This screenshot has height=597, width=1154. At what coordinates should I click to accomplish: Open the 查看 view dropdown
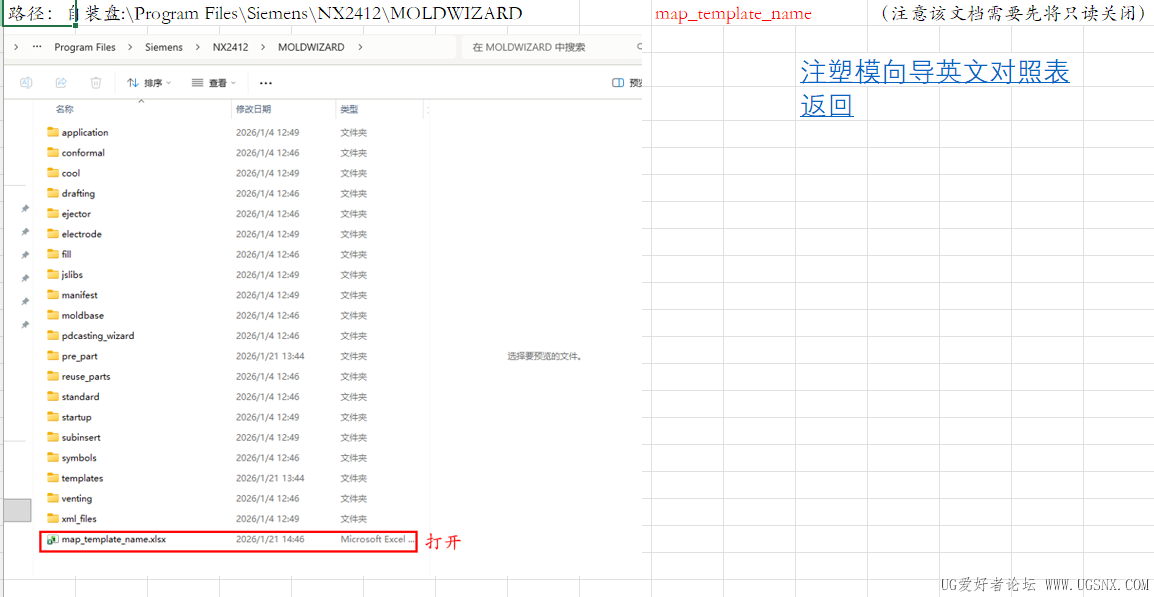[x=214, y=83]
